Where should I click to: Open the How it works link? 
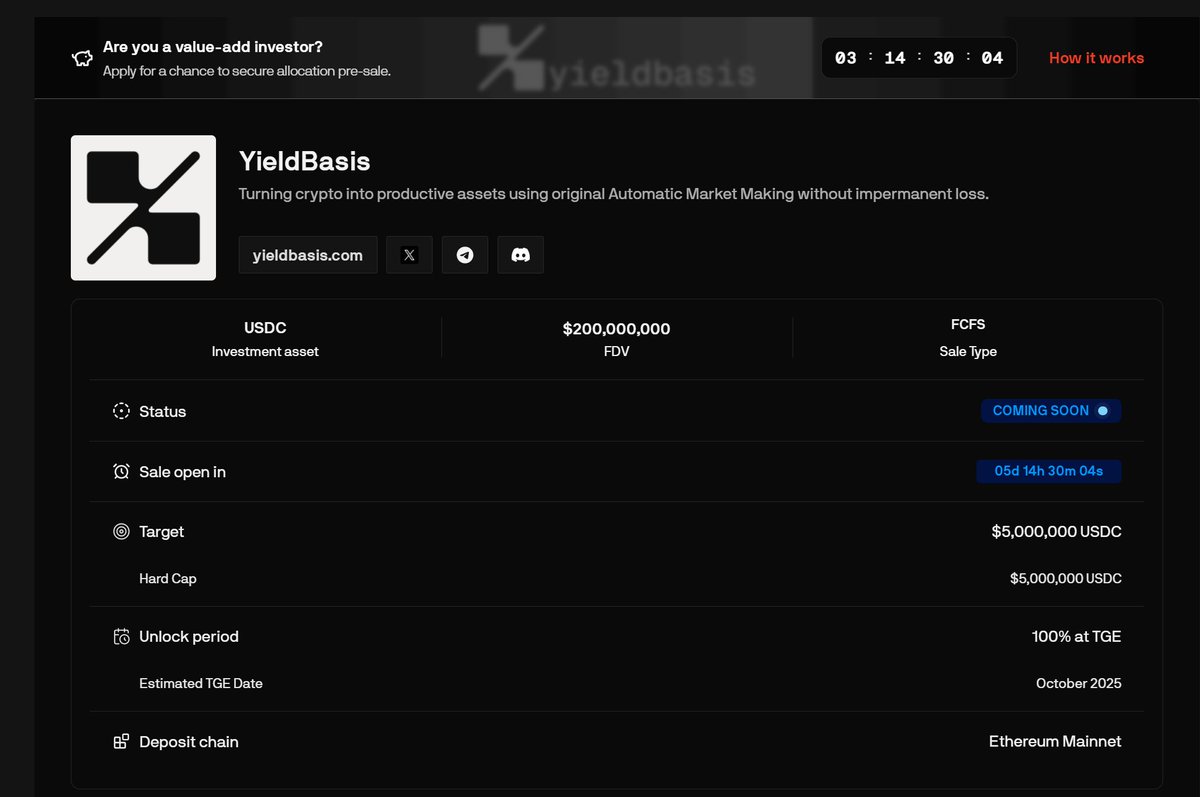[x=1096, y=58]
